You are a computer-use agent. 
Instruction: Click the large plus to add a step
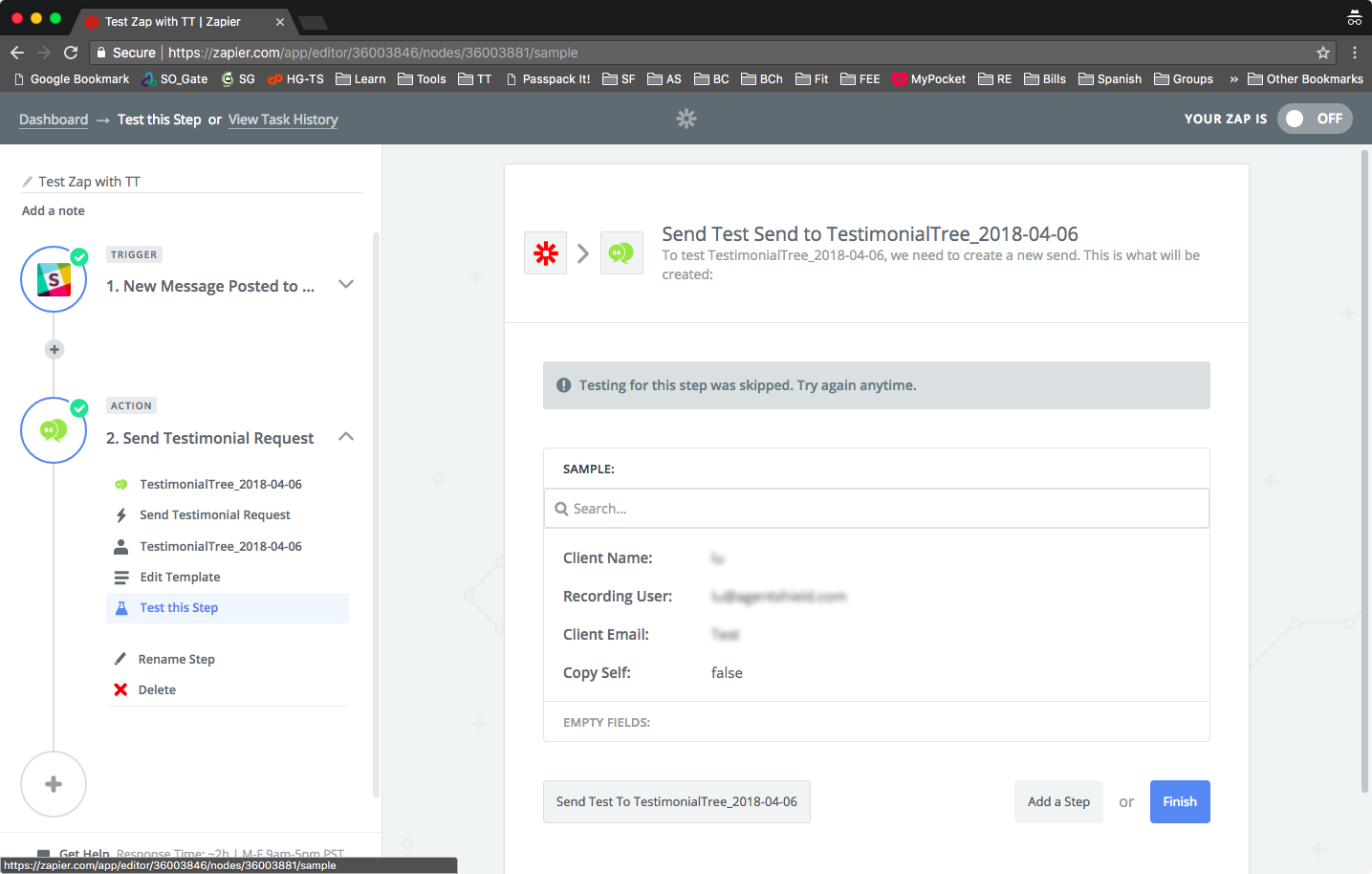tap(54, 784)
